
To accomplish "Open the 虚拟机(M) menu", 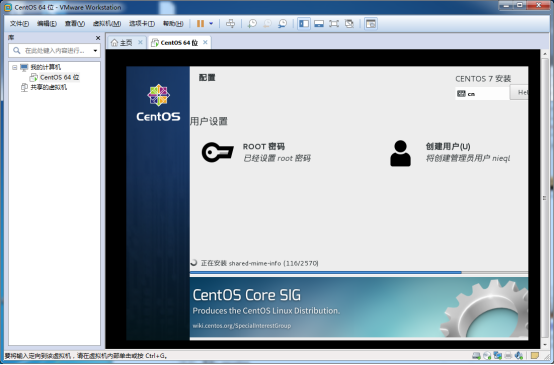I will click(107, 24).
